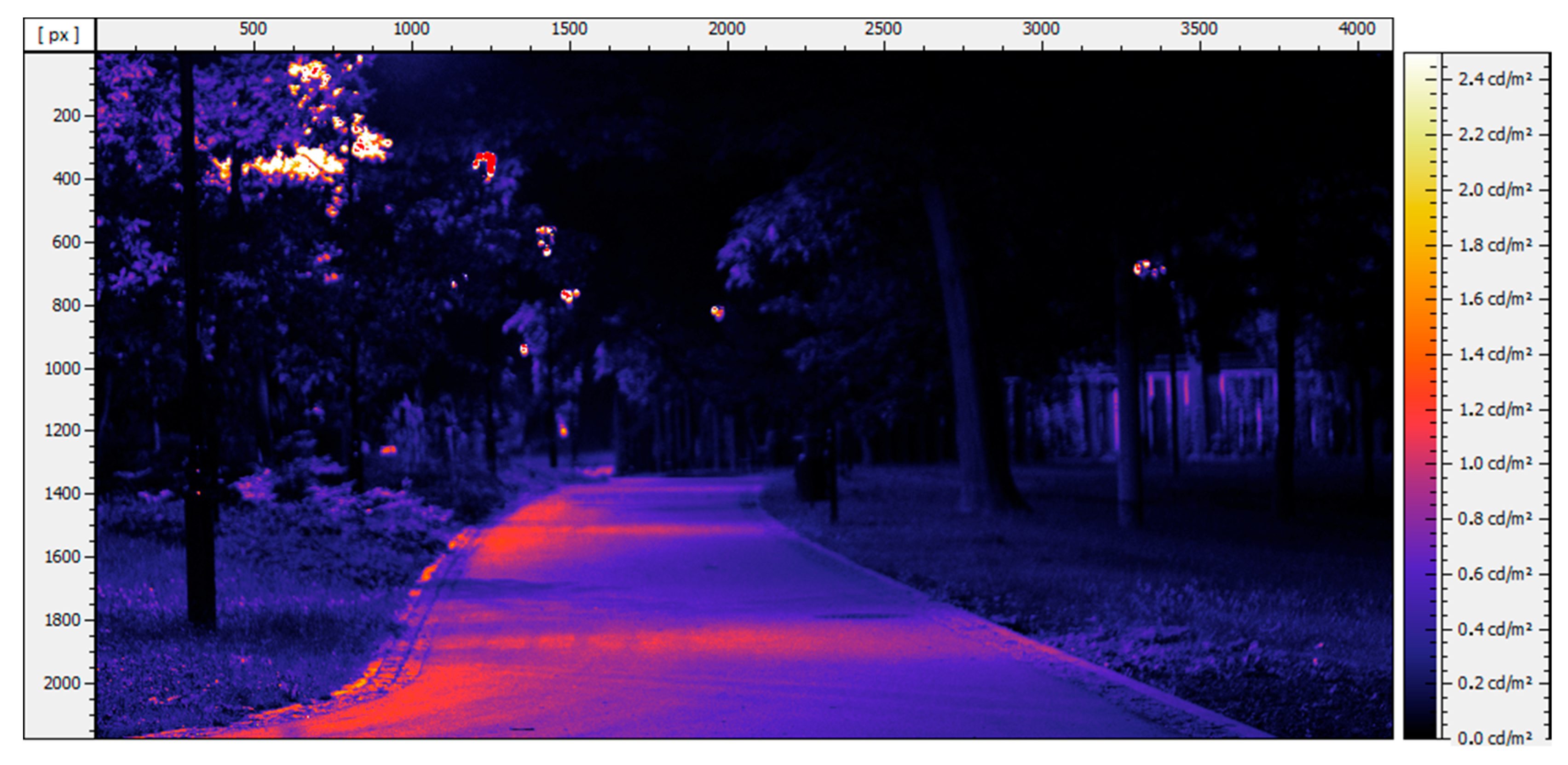Click the 500 mark on horizontal ruler
The height and width of the screenshot is (765, 1568).
pos(253,29)
